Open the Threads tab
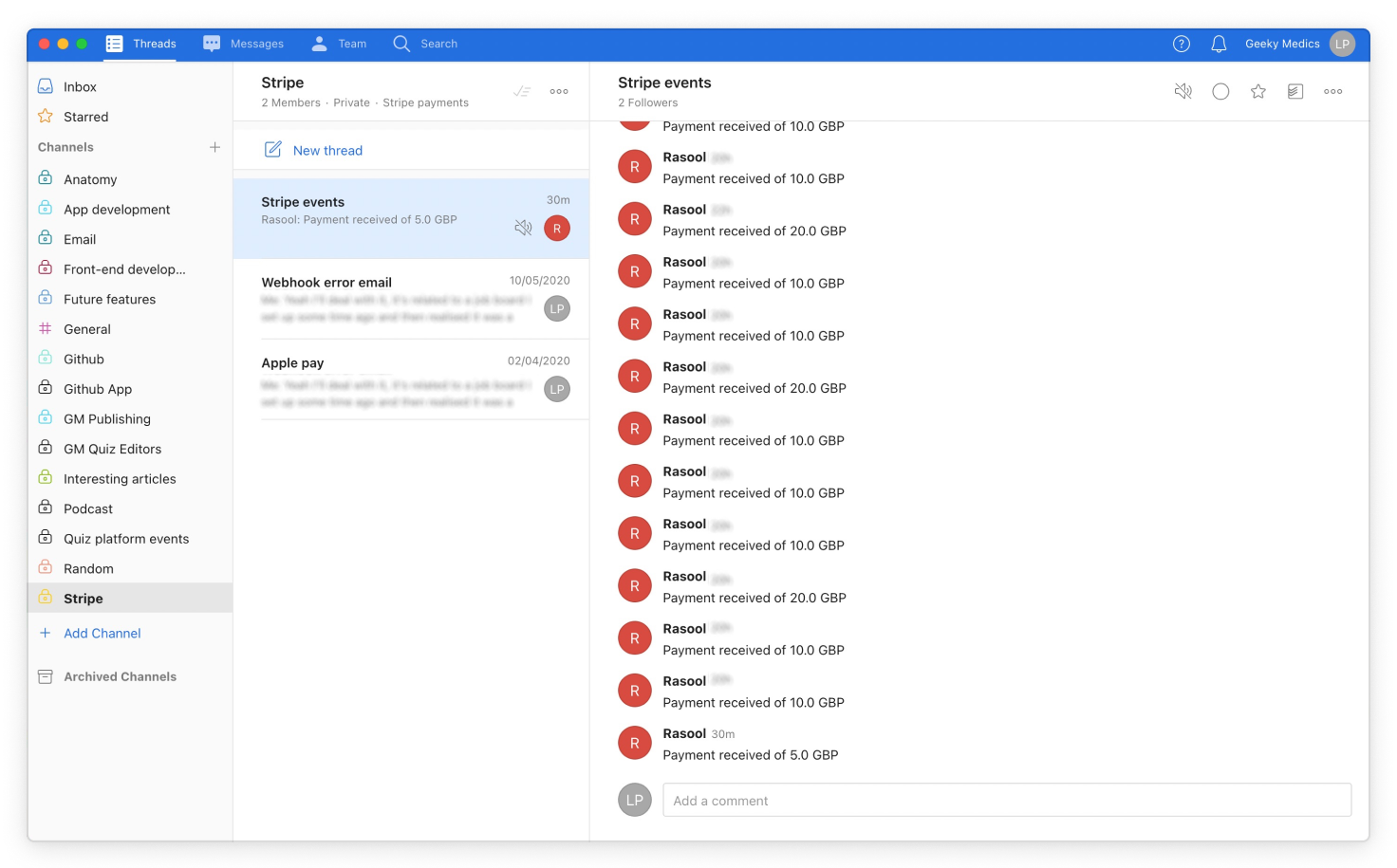The width and height of the screenshot is (1397, 868). click(140, 44)
